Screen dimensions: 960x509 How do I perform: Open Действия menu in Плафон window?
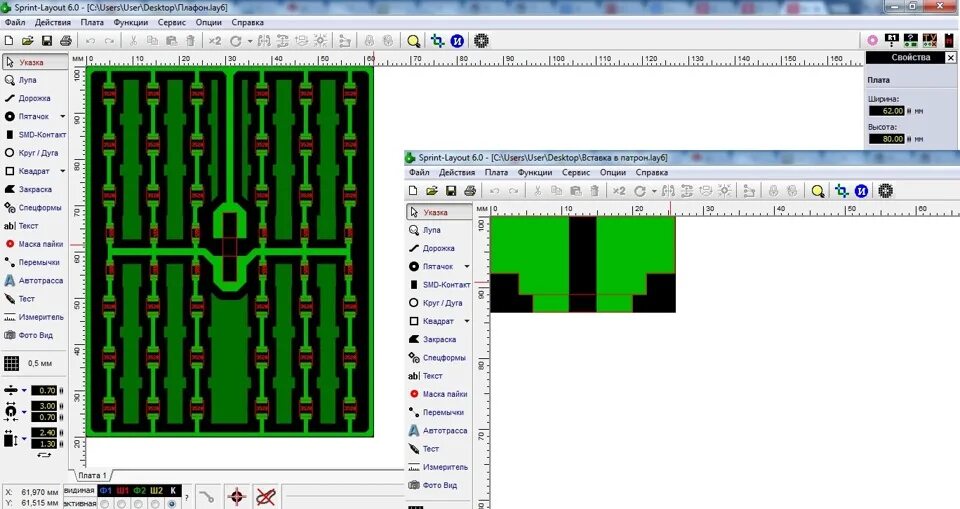click(53, 23)
